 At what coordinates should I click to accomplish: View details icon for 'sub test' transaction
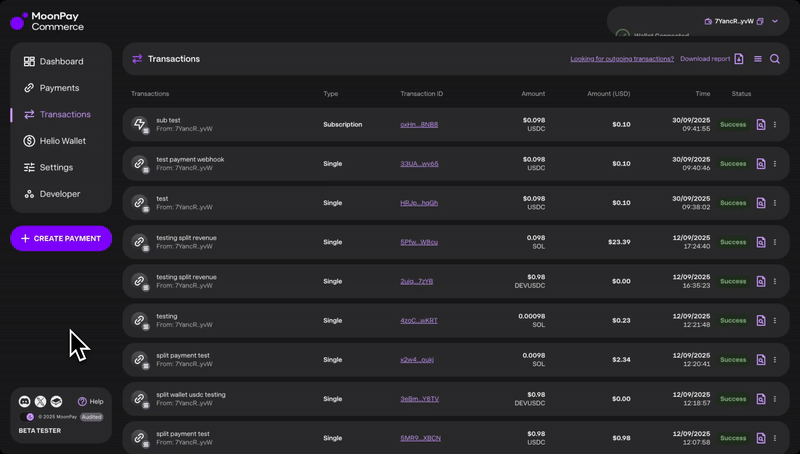[x=761, y=124]
